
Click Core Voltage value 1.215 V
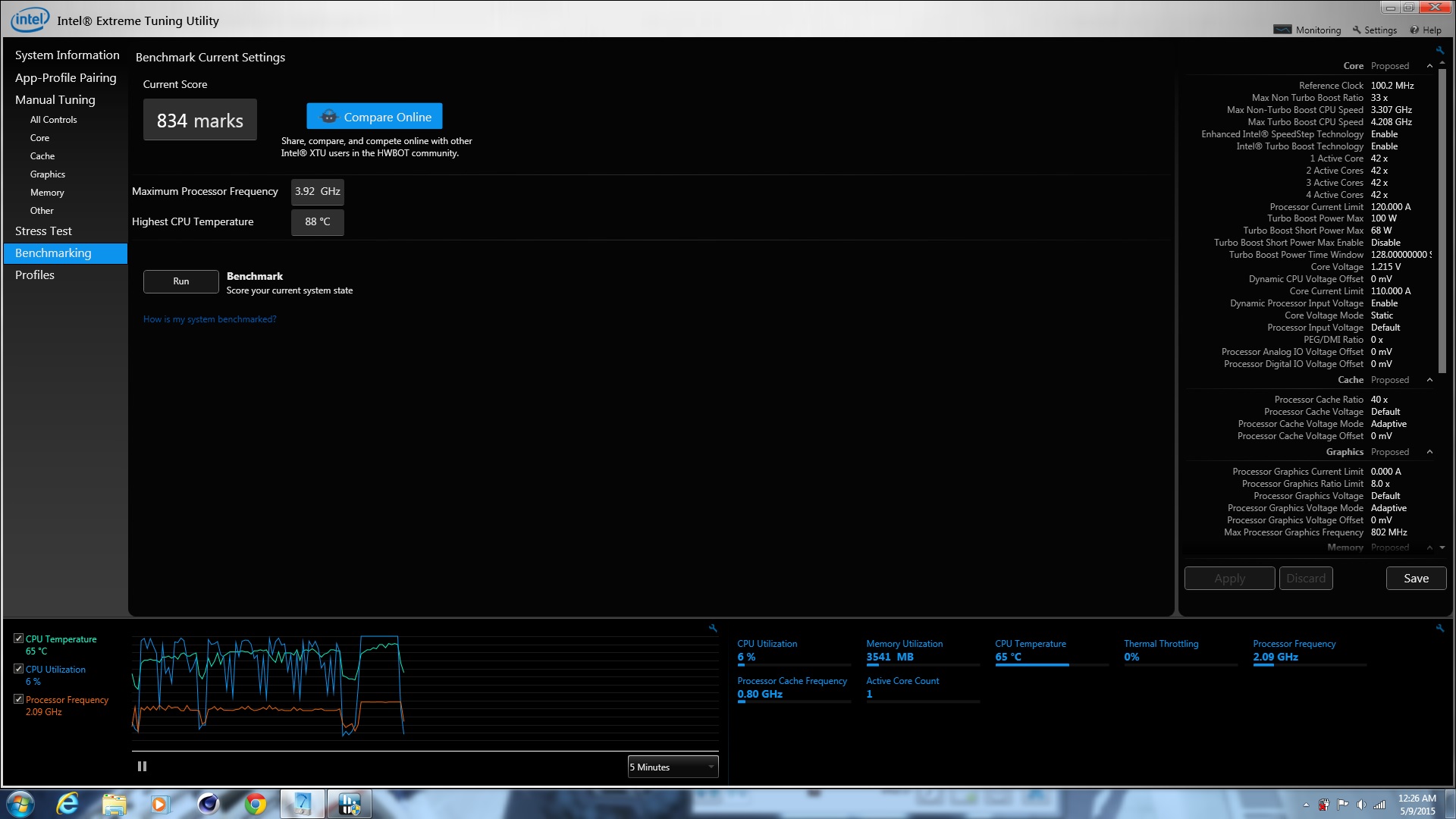coord(1385,267)
